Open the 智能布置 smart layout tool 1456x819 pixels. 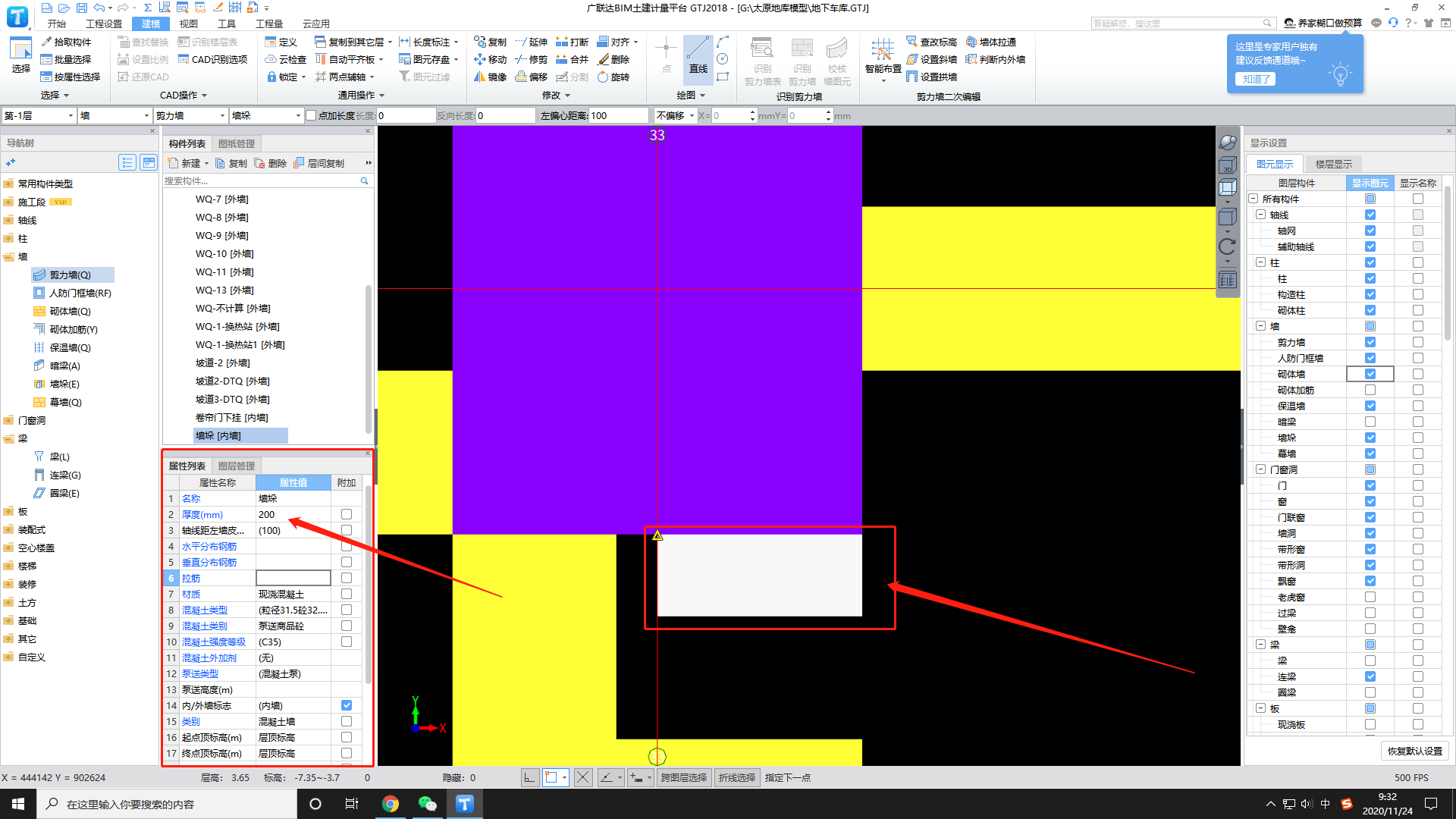tap(883, 59)
